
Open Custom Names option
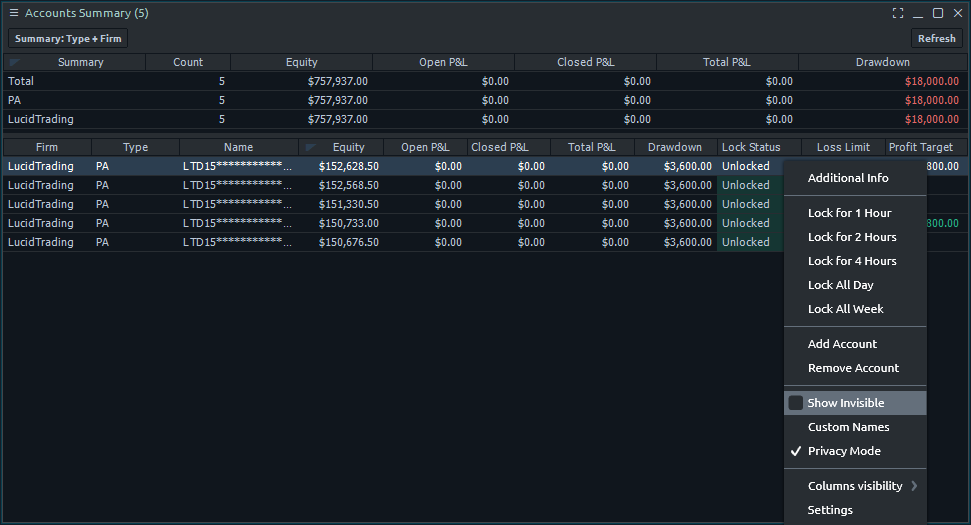(x=855, y=427)
